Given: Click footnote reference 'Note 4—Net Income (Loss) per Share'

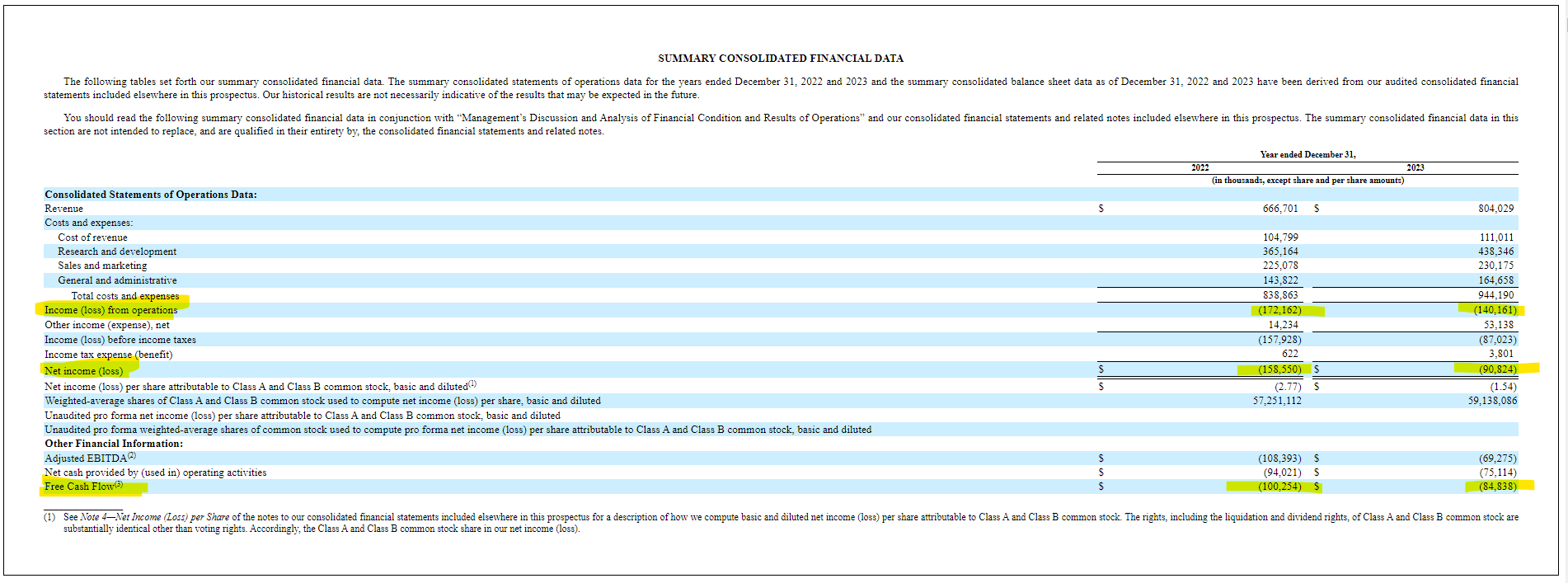Looking at the screenshot, I should tap(155, 517).
